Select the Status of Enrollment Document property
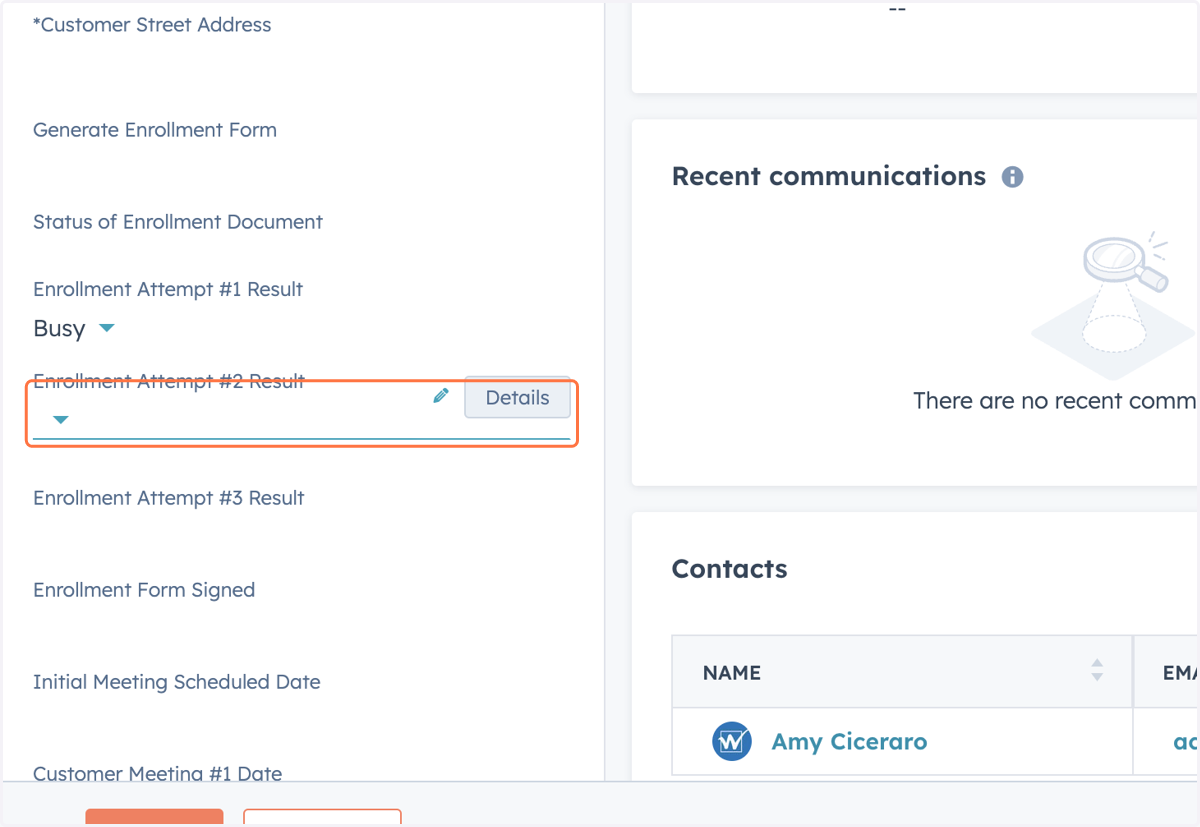 pyautogui.click(x=178, y=222)
